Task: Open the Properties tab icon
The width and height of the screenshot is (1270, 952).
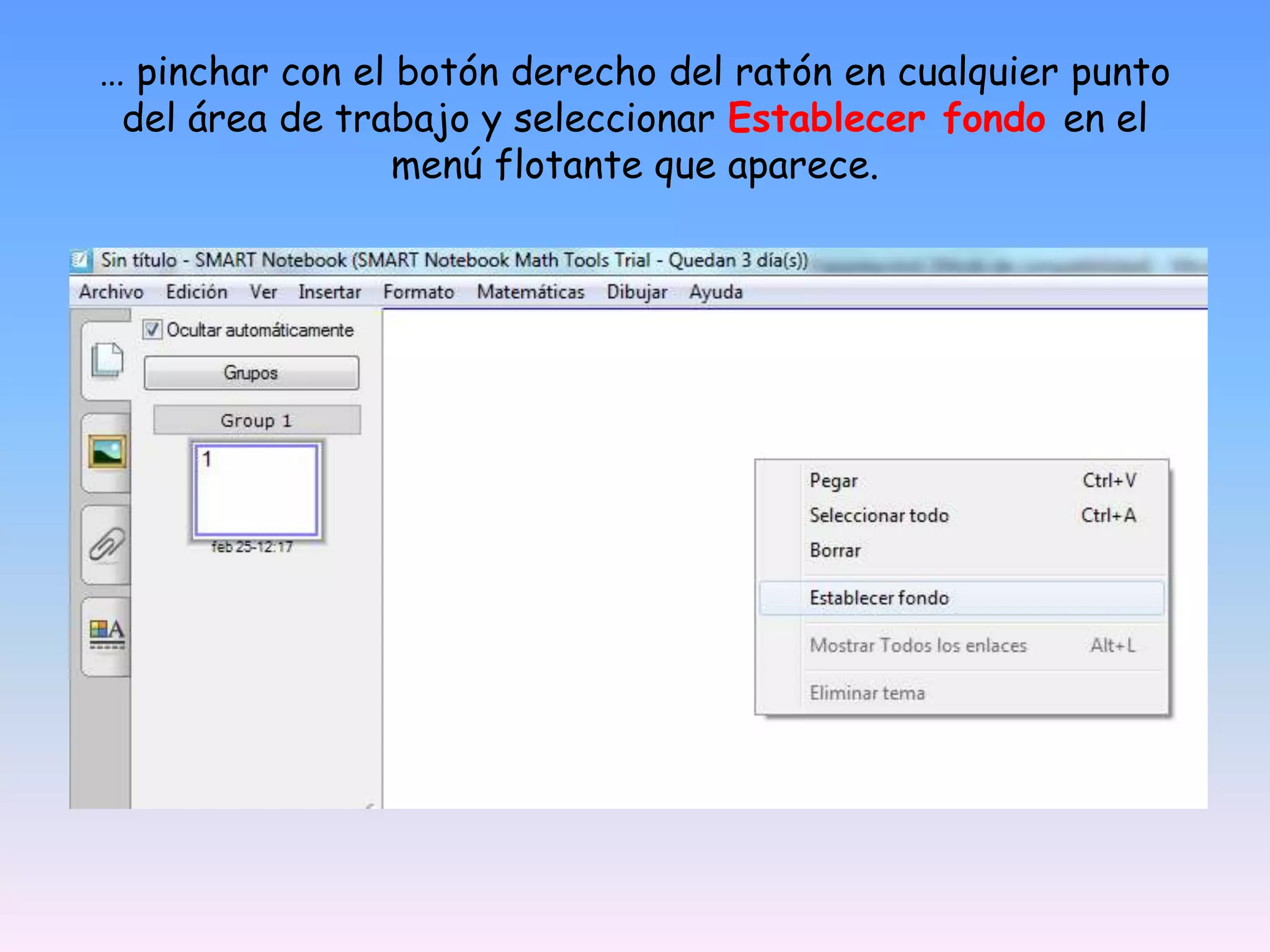Action: pyautogui.click(x=107, y=635)
